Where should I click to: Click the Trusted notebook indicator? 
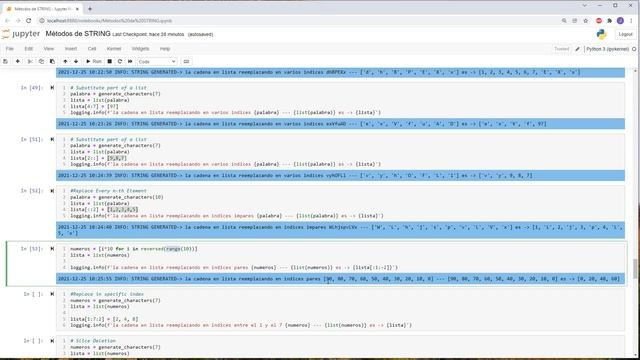pyautogui.click(x=561, y=49)
